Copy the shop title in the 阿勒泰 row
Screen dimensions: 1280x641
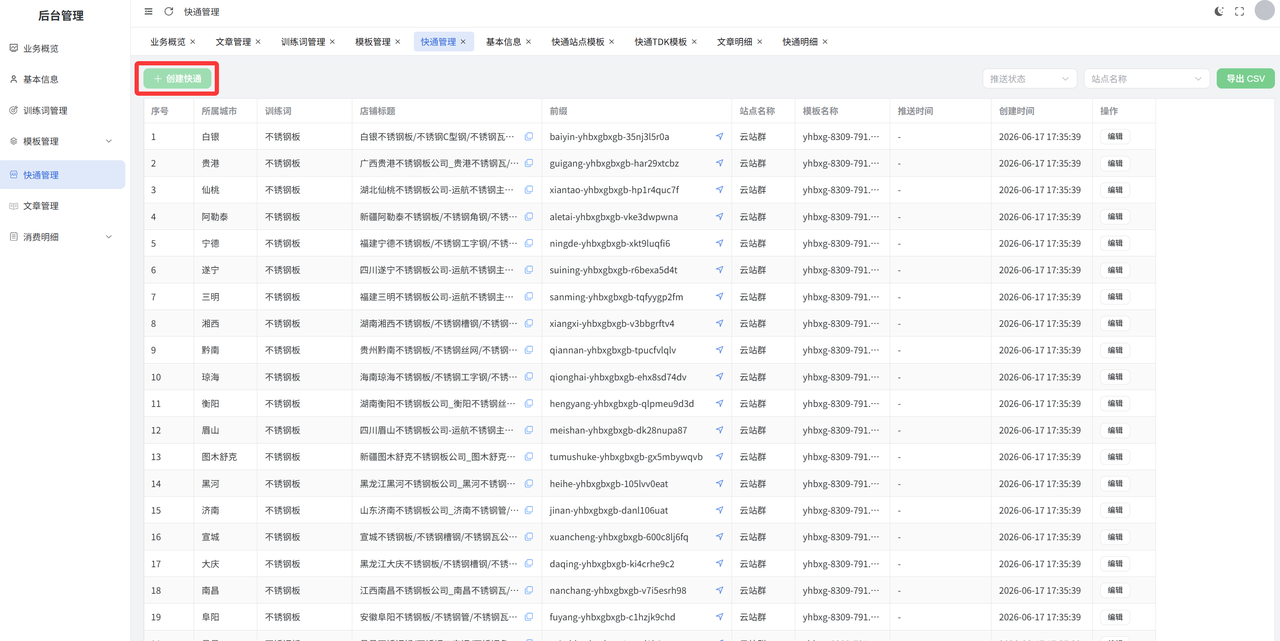529,217
